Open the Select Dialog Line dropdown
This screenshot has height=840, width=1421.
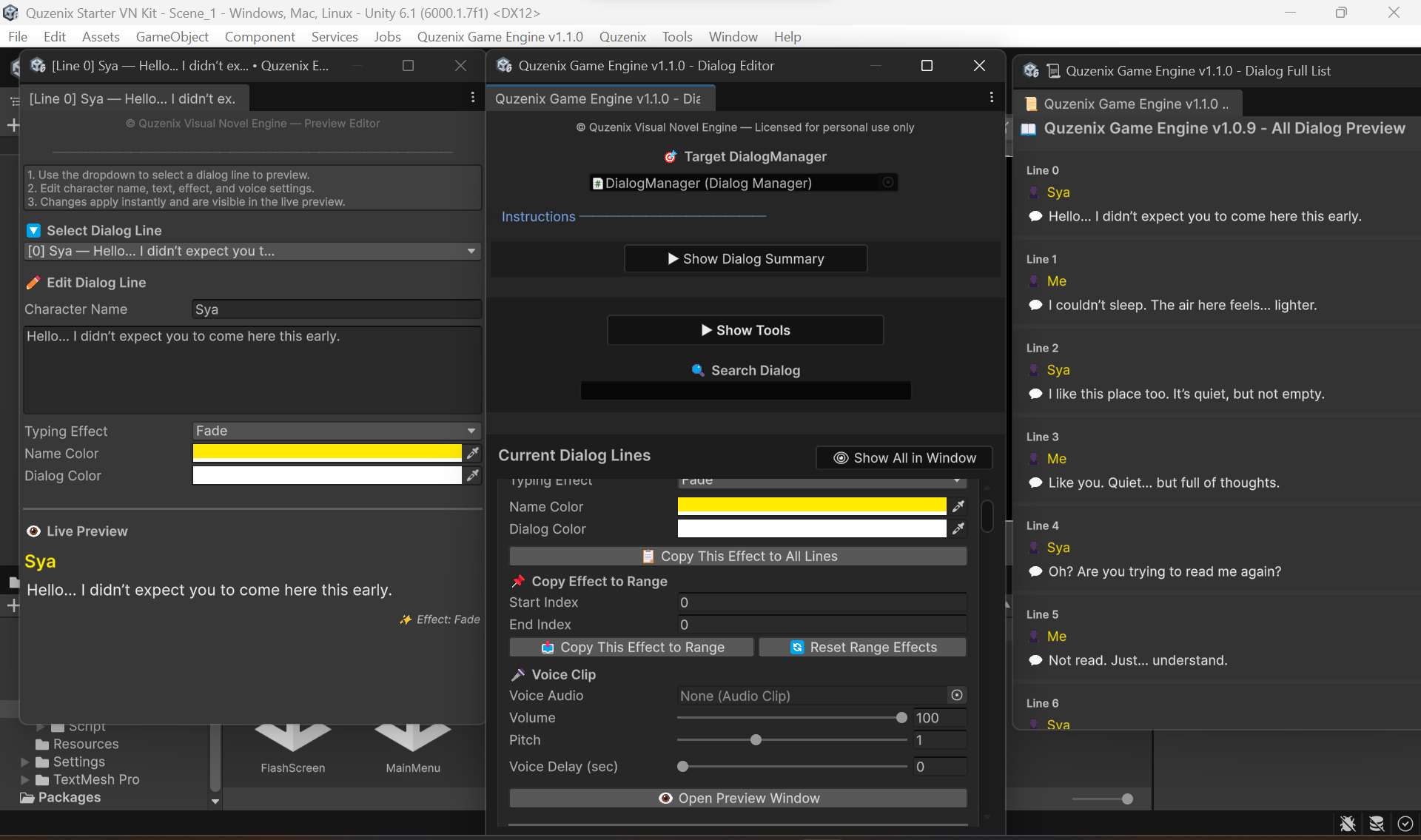(252, 251)
